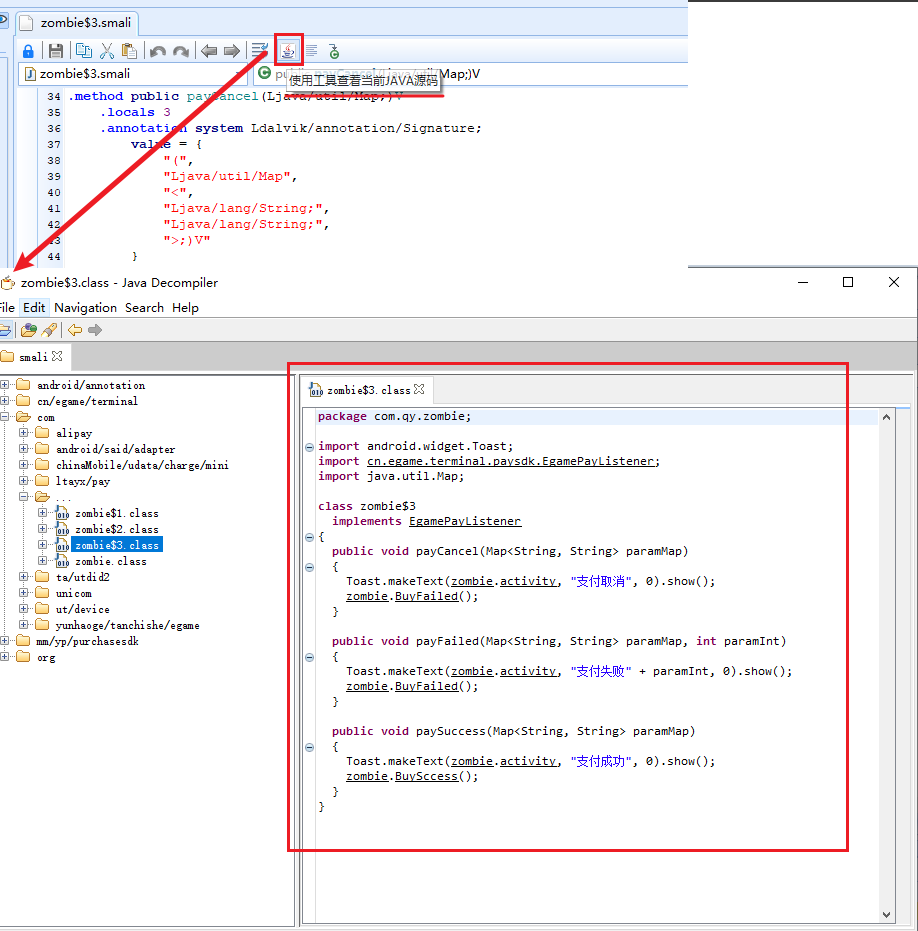The width and height of the screenshot is (918, 931).
Task: Collapse the paySuccess method fold marker
Action: pyautogui.click(x=309, y=747)
